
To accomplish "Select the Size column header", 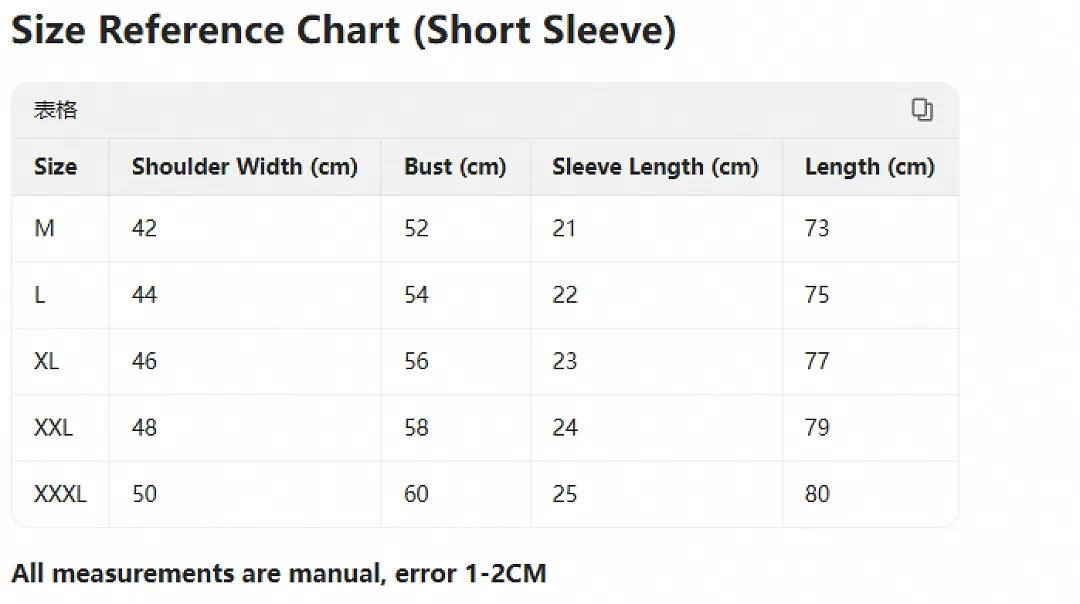I will point(56,167).
